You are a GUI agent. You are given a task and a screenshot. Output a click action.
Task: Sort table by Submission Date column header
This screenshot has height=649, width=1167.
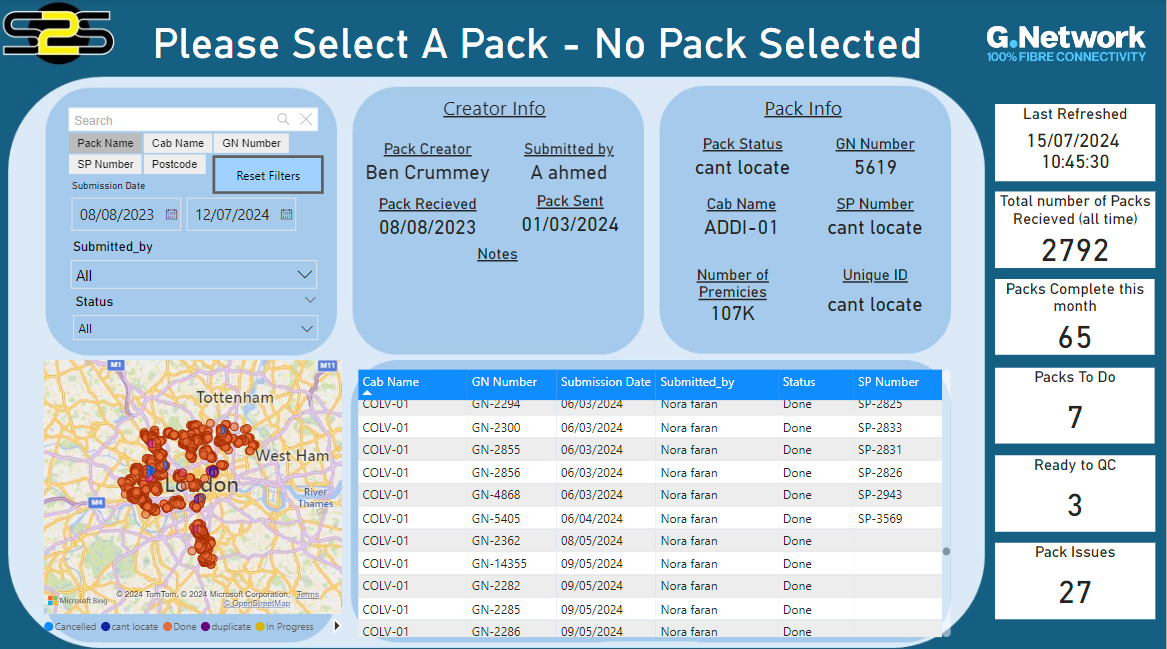pyautogui.click(x=605, y=382)
